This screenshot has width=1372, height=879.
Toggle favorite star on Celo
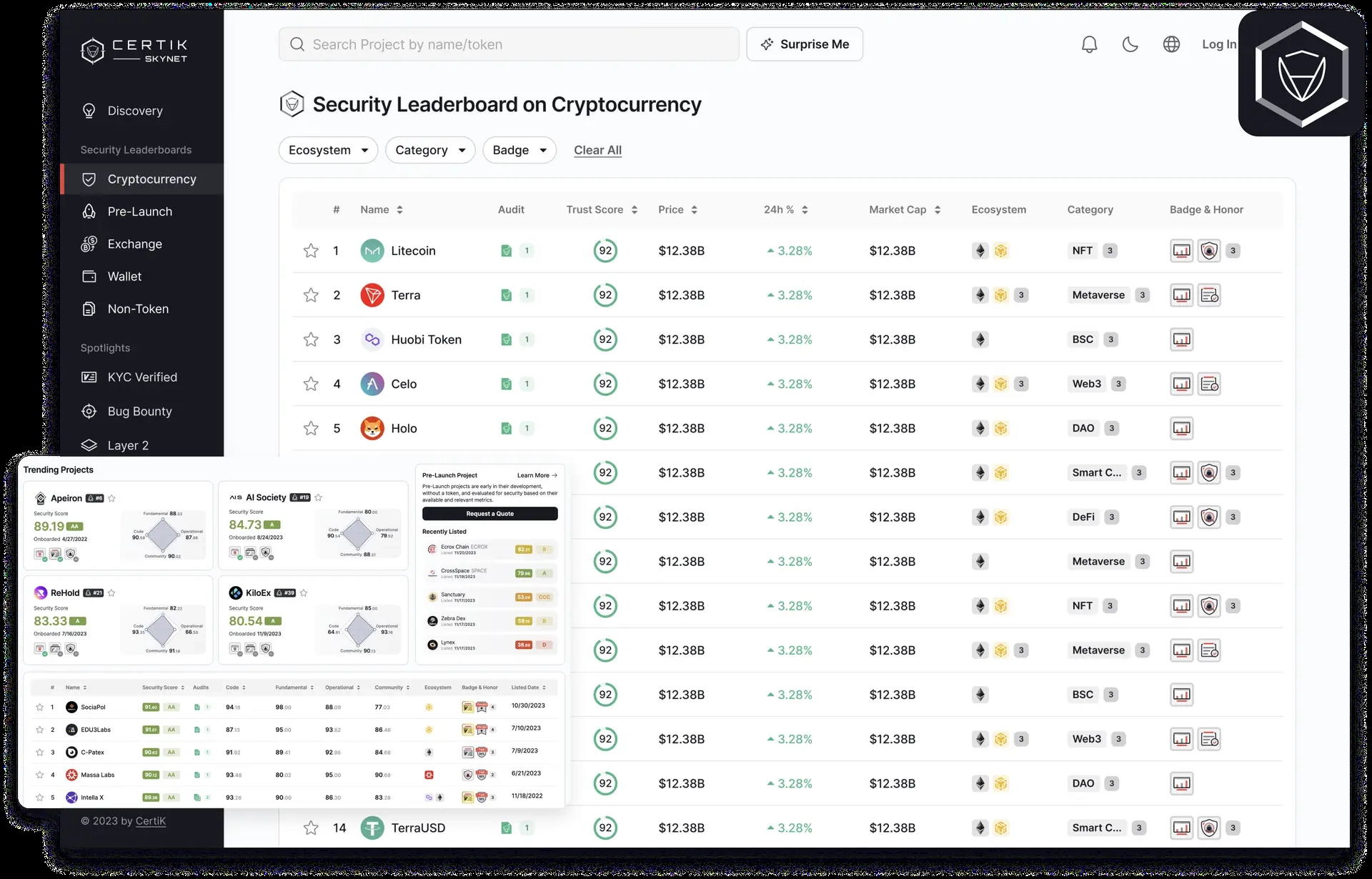311,384
